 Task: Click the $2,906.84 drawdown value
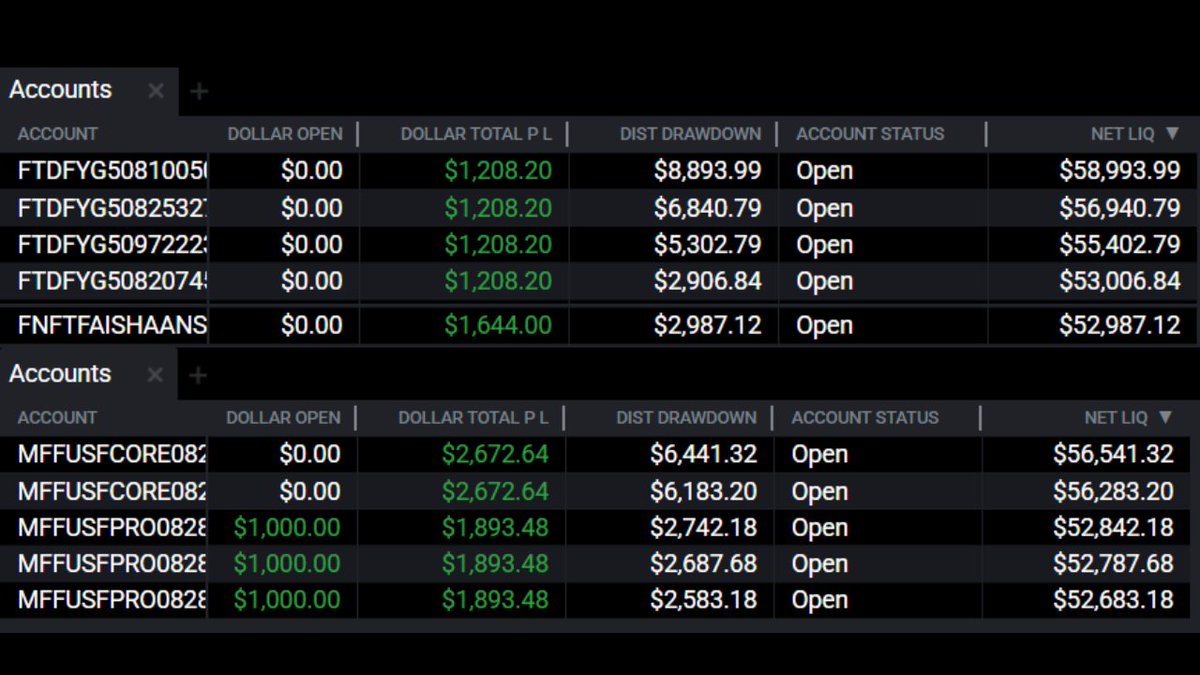(707, 282)
